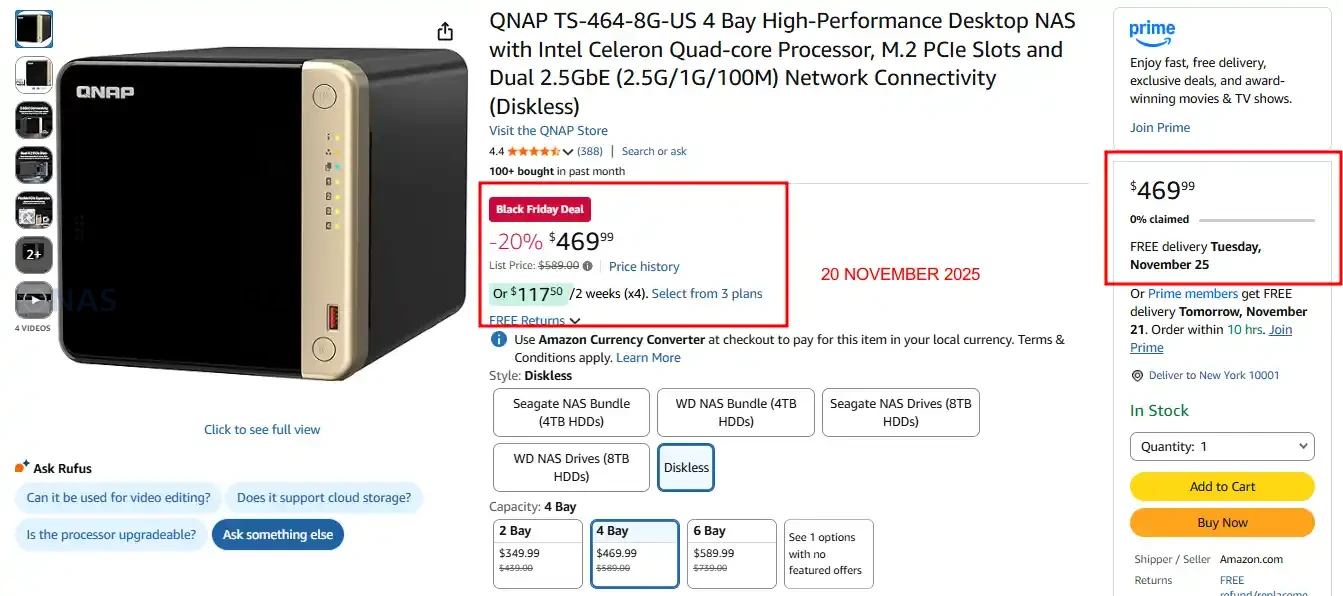Viewport: 1343px width, 596px height.
Task: Click the share icon above product image
Action: [x=445, y=31]
